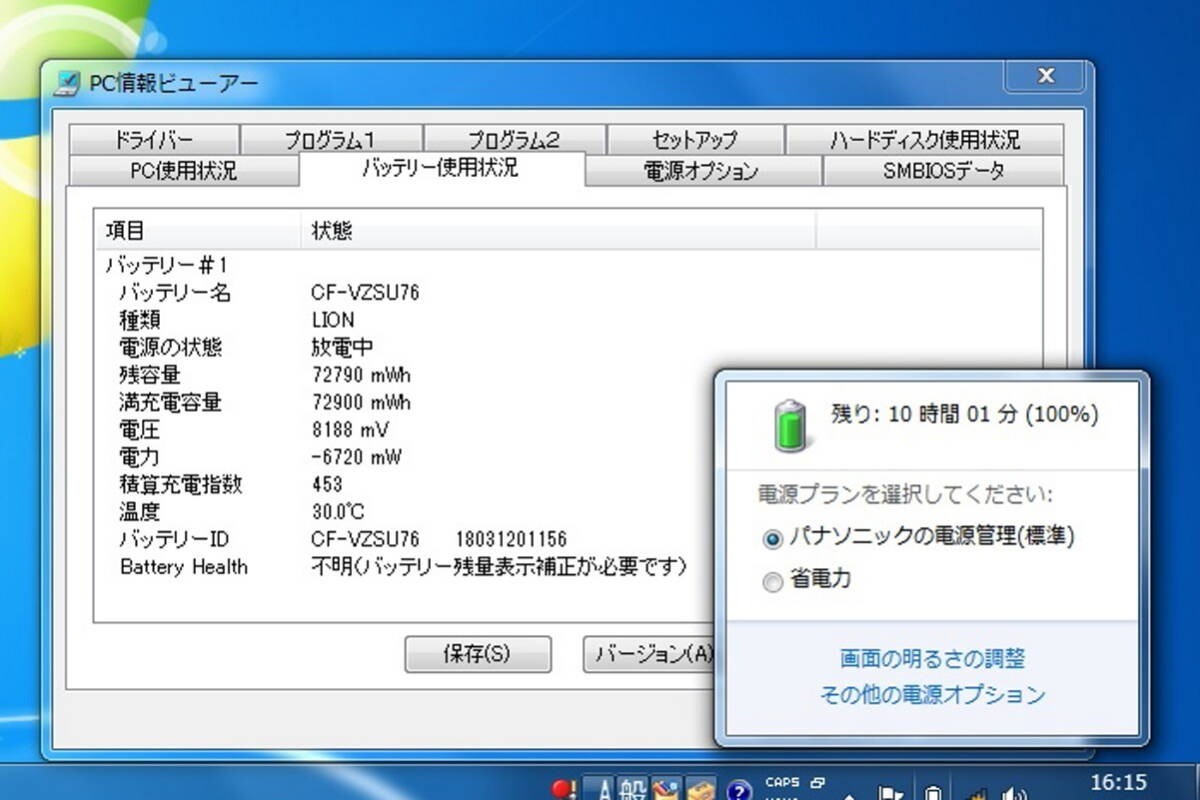Click the 18031201156 battery ID number
The image size is (1200, 800).
511,540
